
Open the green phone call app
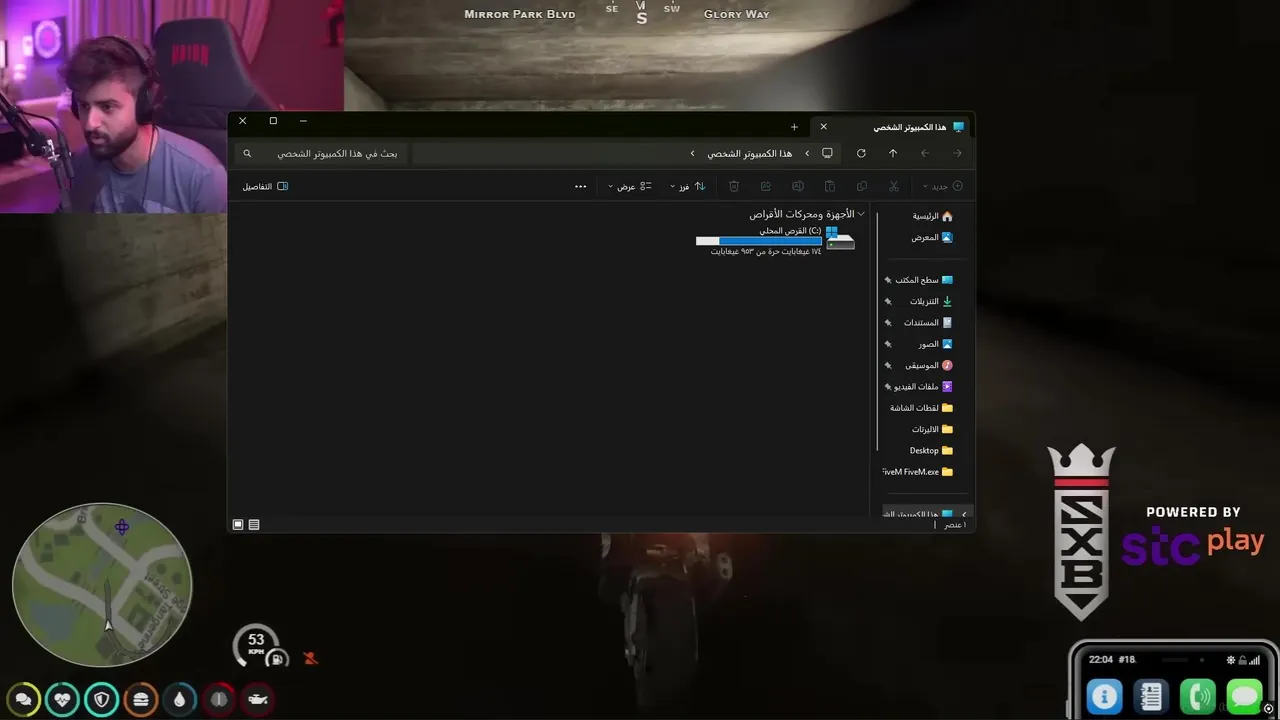click(1198, 696)
